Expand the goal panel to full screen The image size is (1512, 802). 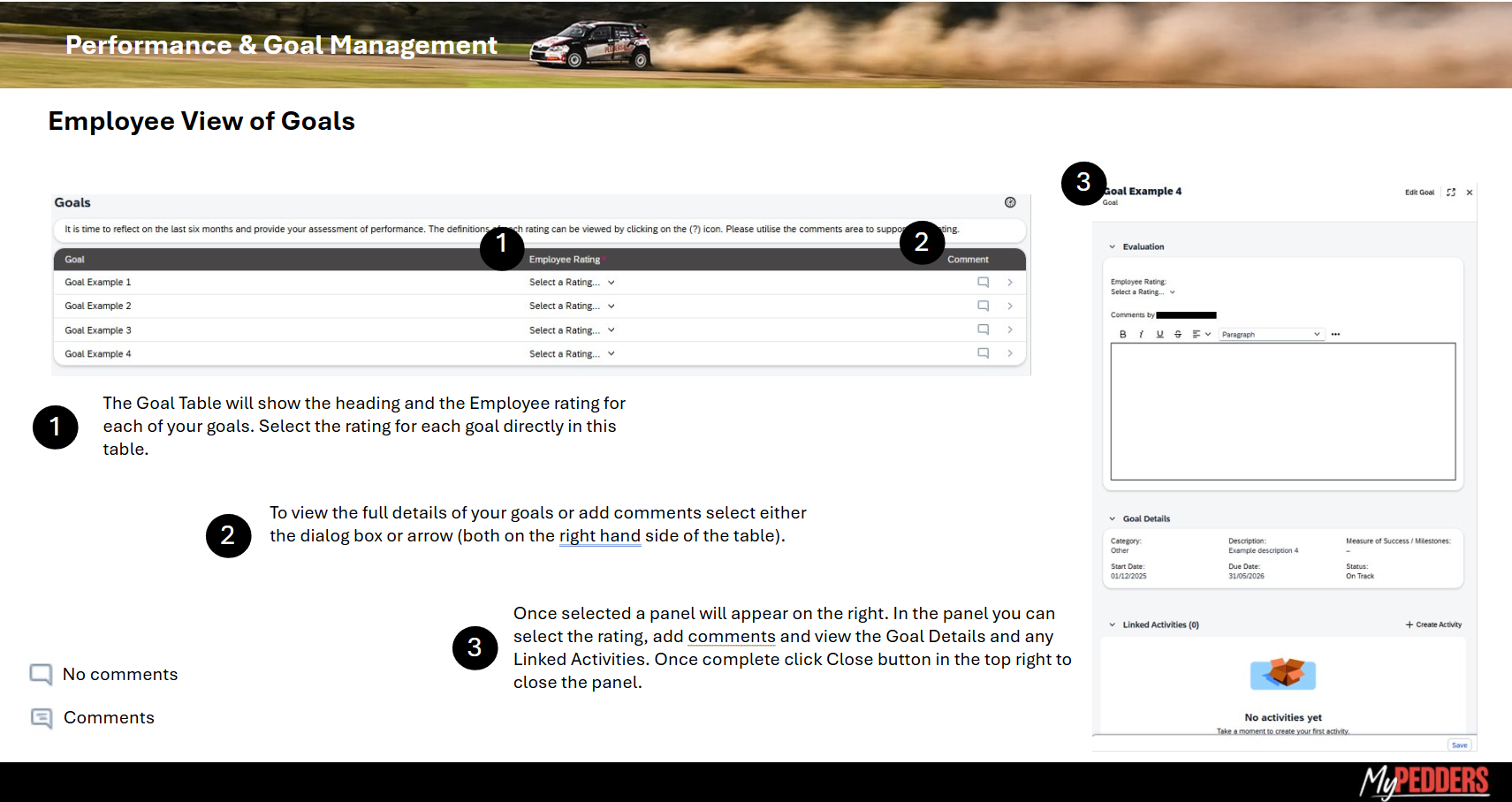click(x=1451, y=193)
